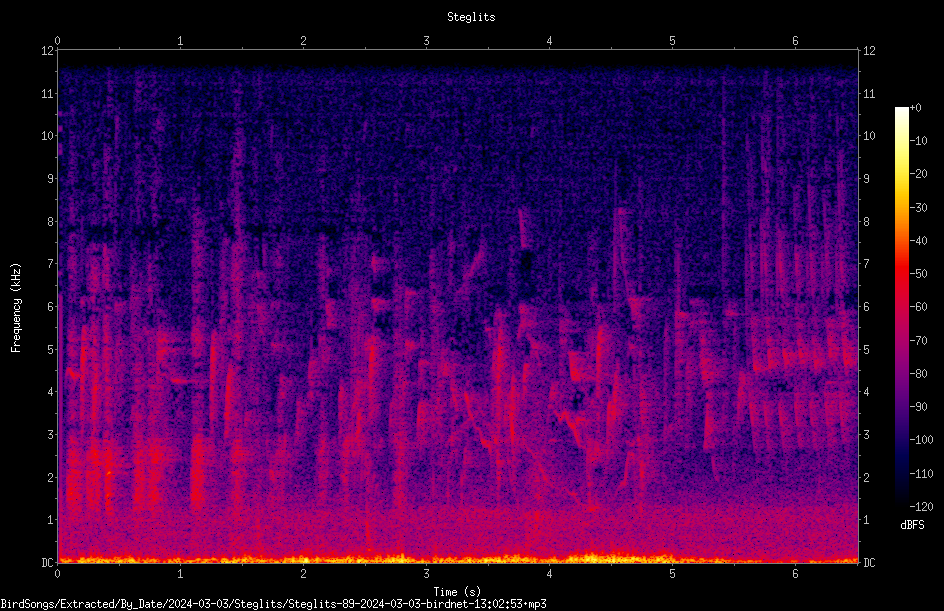Click the +0 label on color scale
Screen dimensions: 944x611
[915, 108]
